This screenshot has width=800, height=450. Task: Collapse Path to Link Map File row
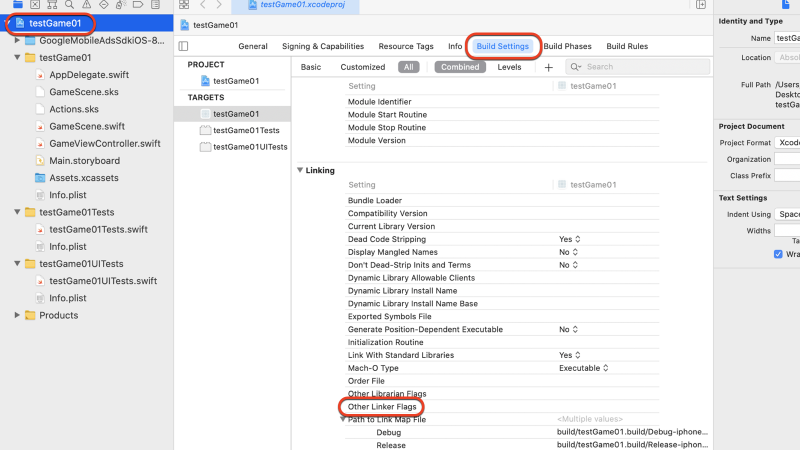343,419
